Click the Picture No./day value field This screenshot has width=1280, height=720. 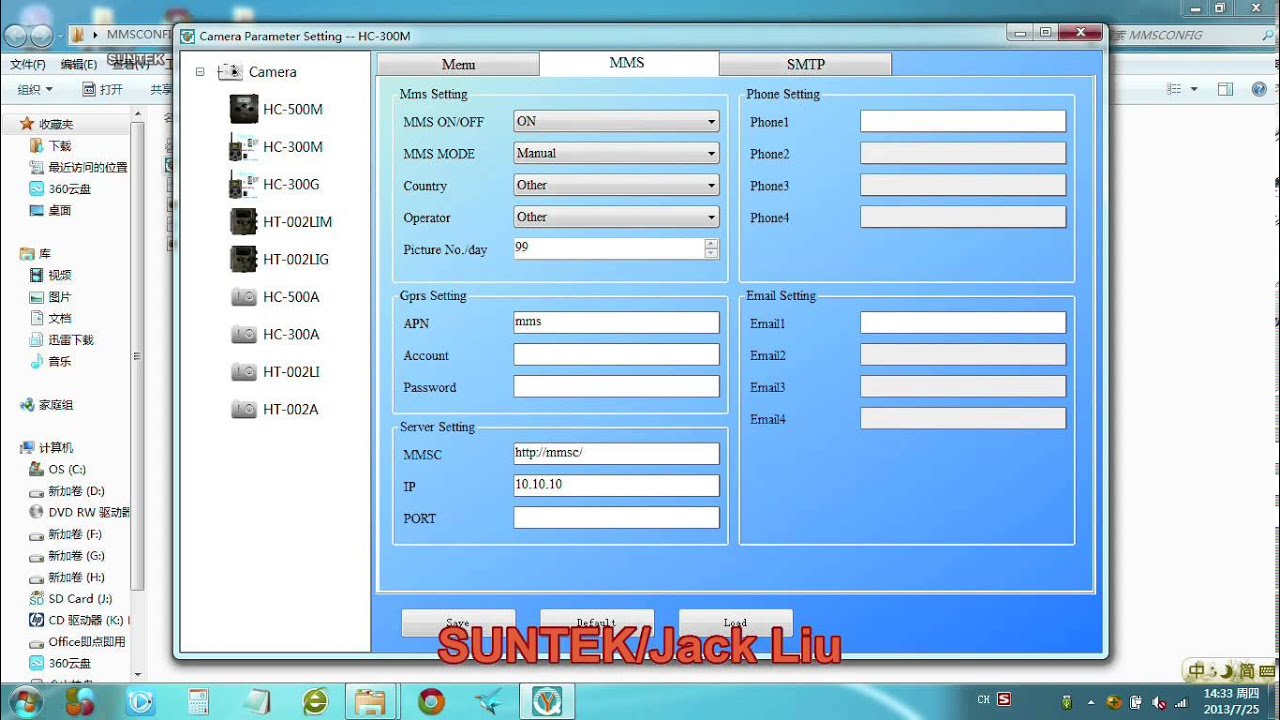click(x=609, y=249)
